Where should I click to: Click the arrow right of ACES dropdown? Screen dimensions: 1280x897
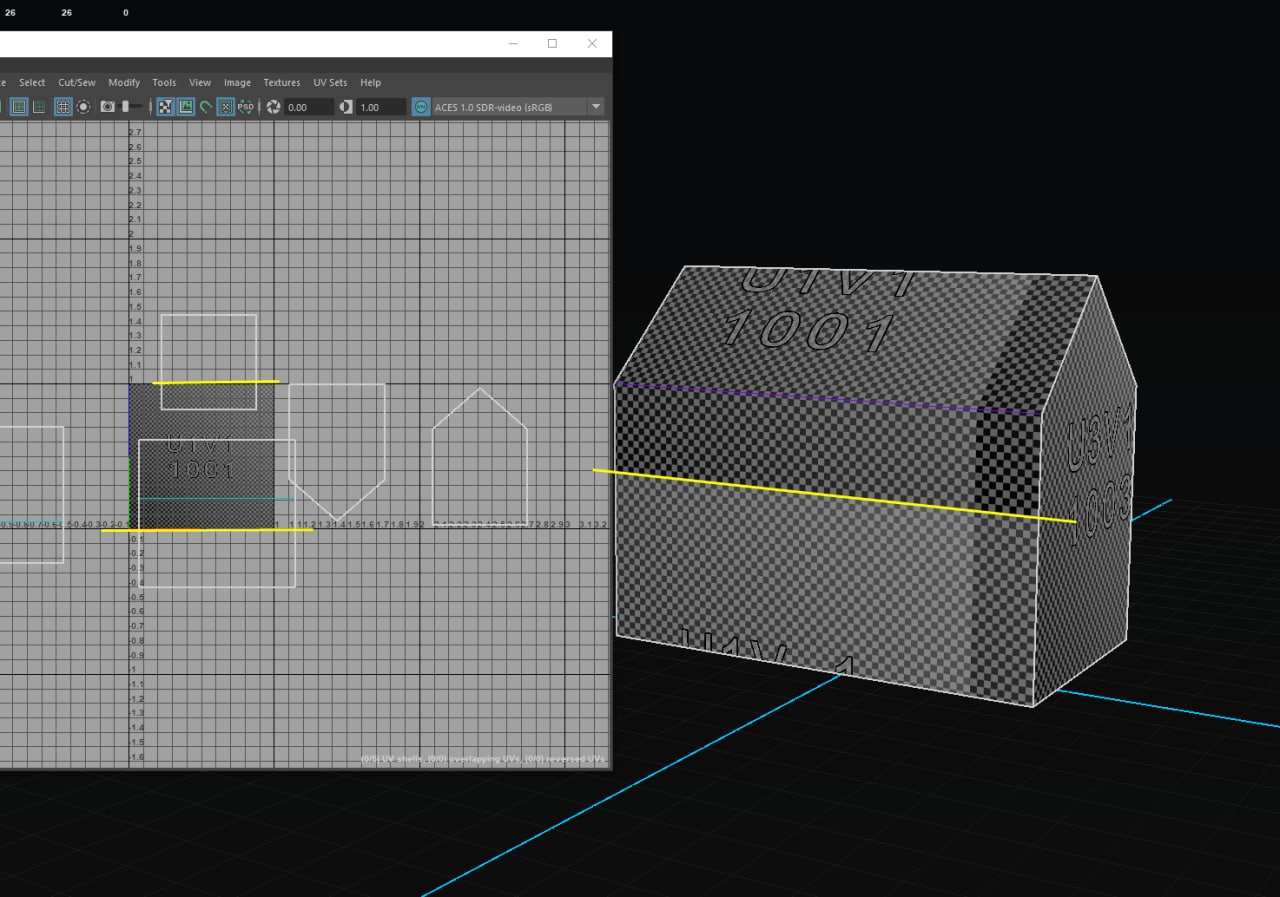[x=597, y=107]
